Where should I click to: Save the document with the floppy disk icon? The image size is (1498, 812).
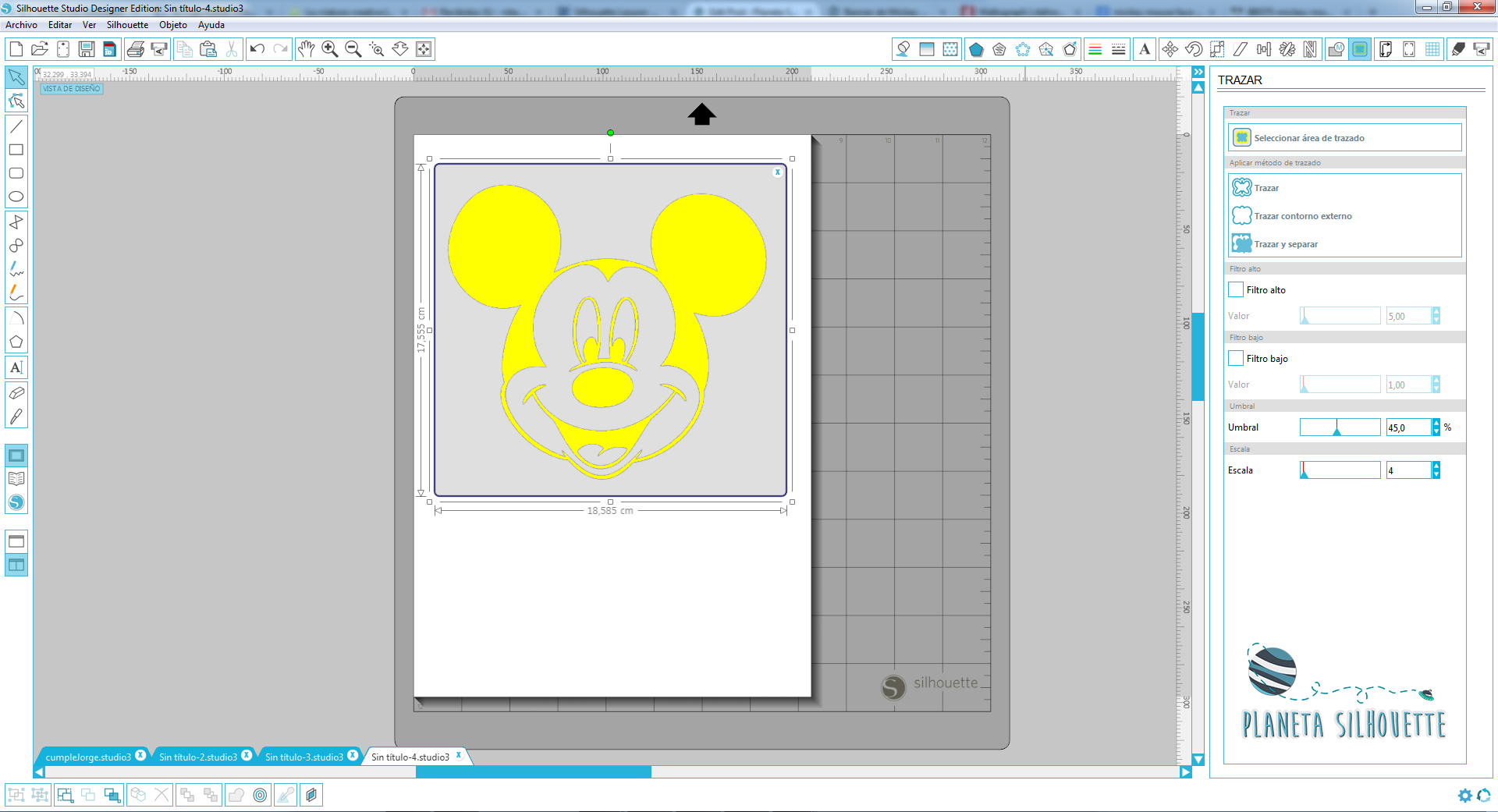(87, 49)
